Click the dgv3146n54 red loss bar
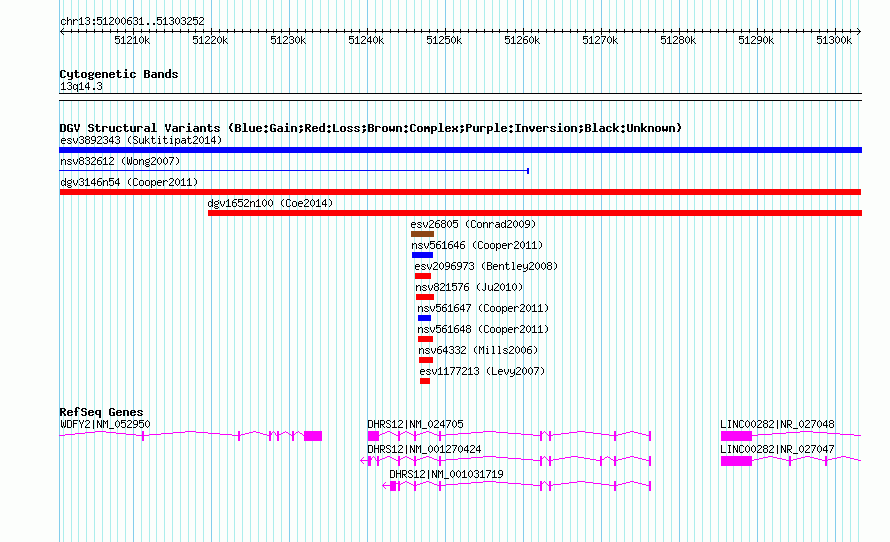890x542 pixels. pyautogui.click(x=460, y=192)
